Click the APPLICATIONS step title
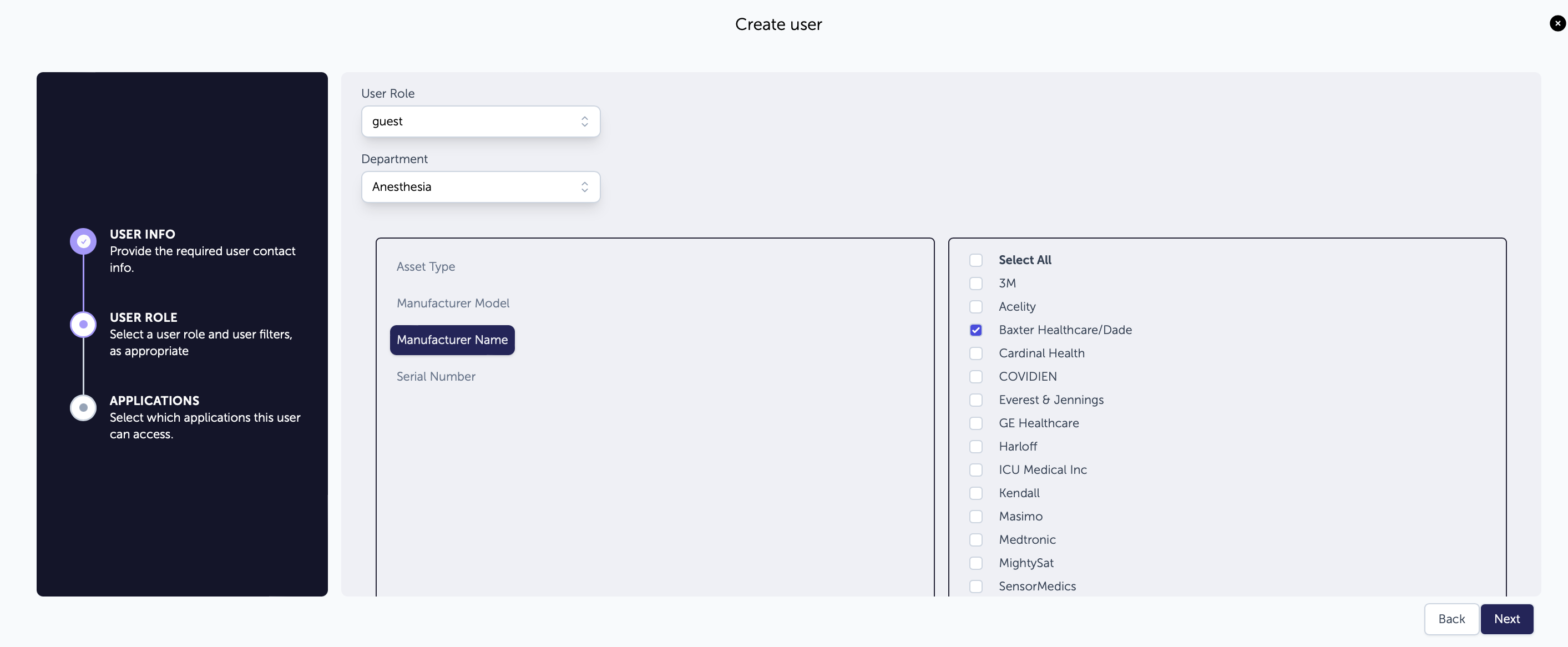This screenshot has width=1568, height=647. tap(155, 401)
